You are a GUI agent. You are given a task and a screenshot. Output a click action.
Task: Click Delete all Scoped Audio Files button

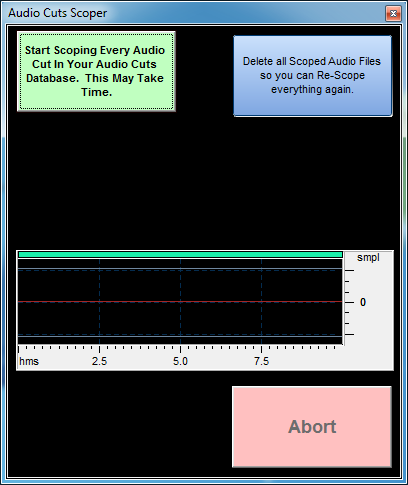tap(313, 76)
